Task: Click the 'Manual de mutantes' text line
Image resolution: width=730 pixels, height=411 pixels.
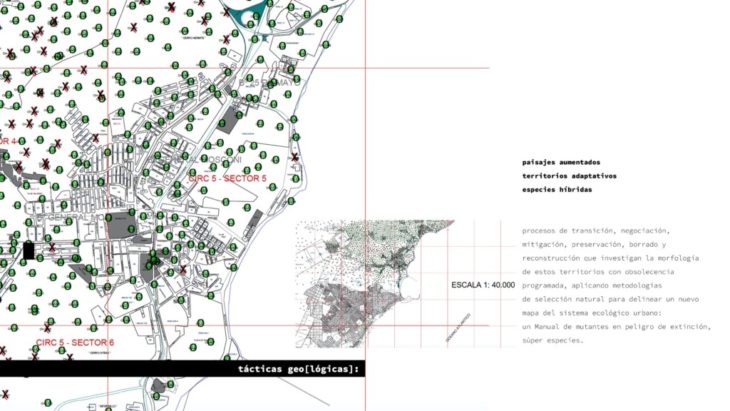Action: click(x=615, y=327)
